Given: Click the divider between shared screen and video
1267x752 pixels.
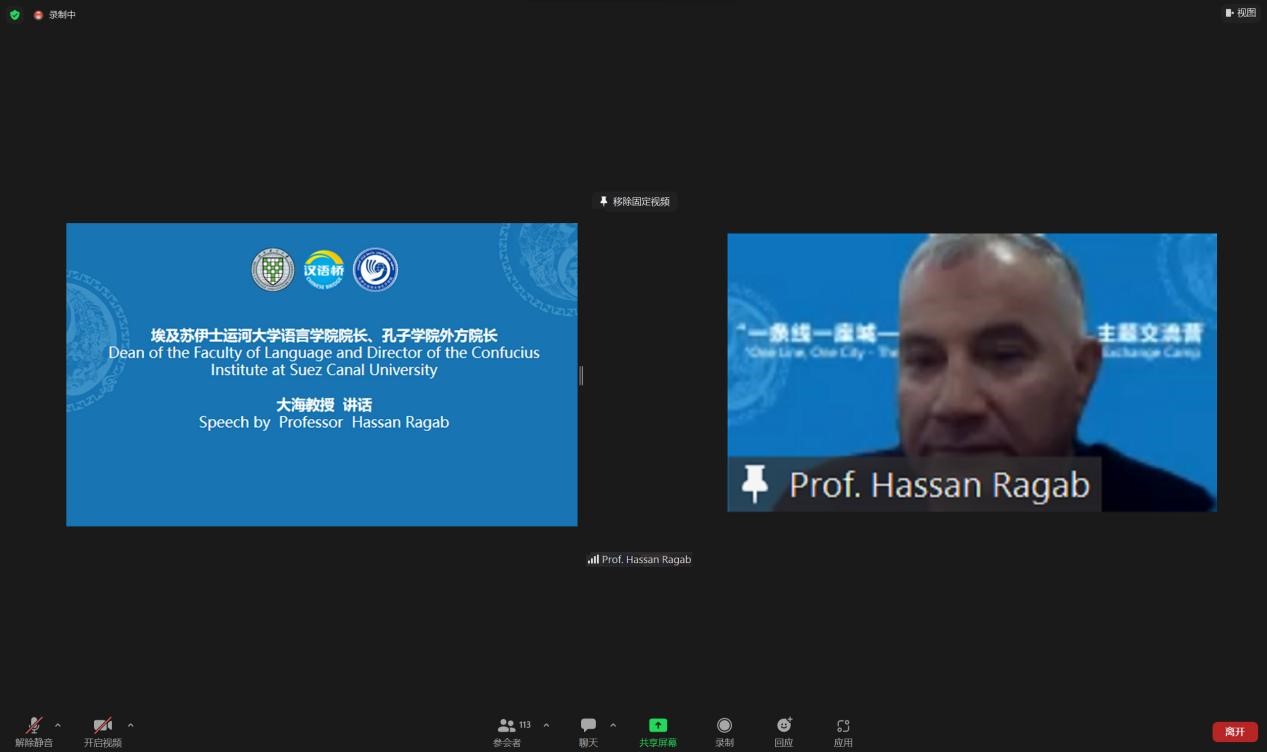Looking at the screenshot, I should point(581,375).
